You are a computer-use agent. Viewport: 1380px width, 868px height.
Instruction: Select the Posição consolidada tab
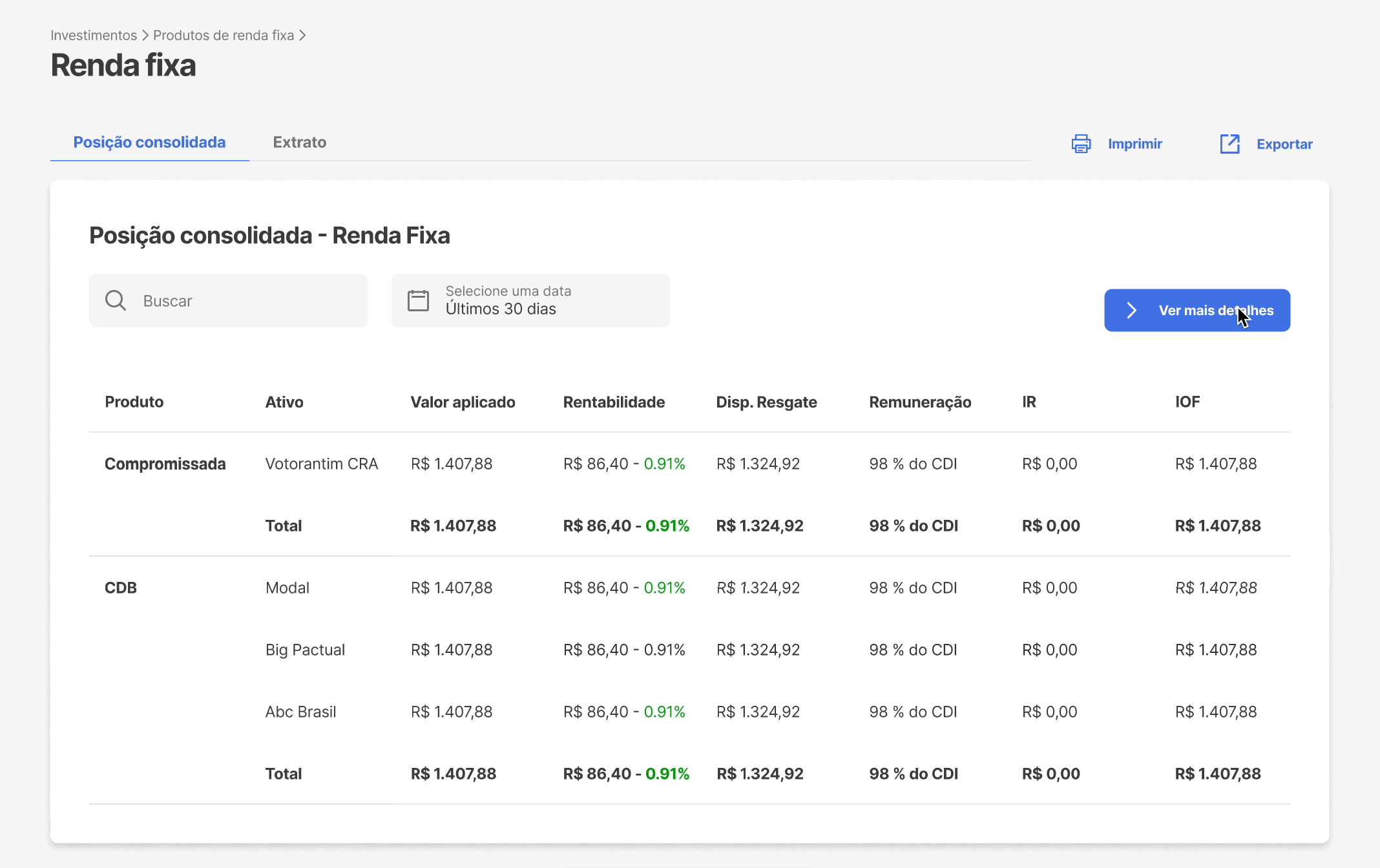pos(149,142)
